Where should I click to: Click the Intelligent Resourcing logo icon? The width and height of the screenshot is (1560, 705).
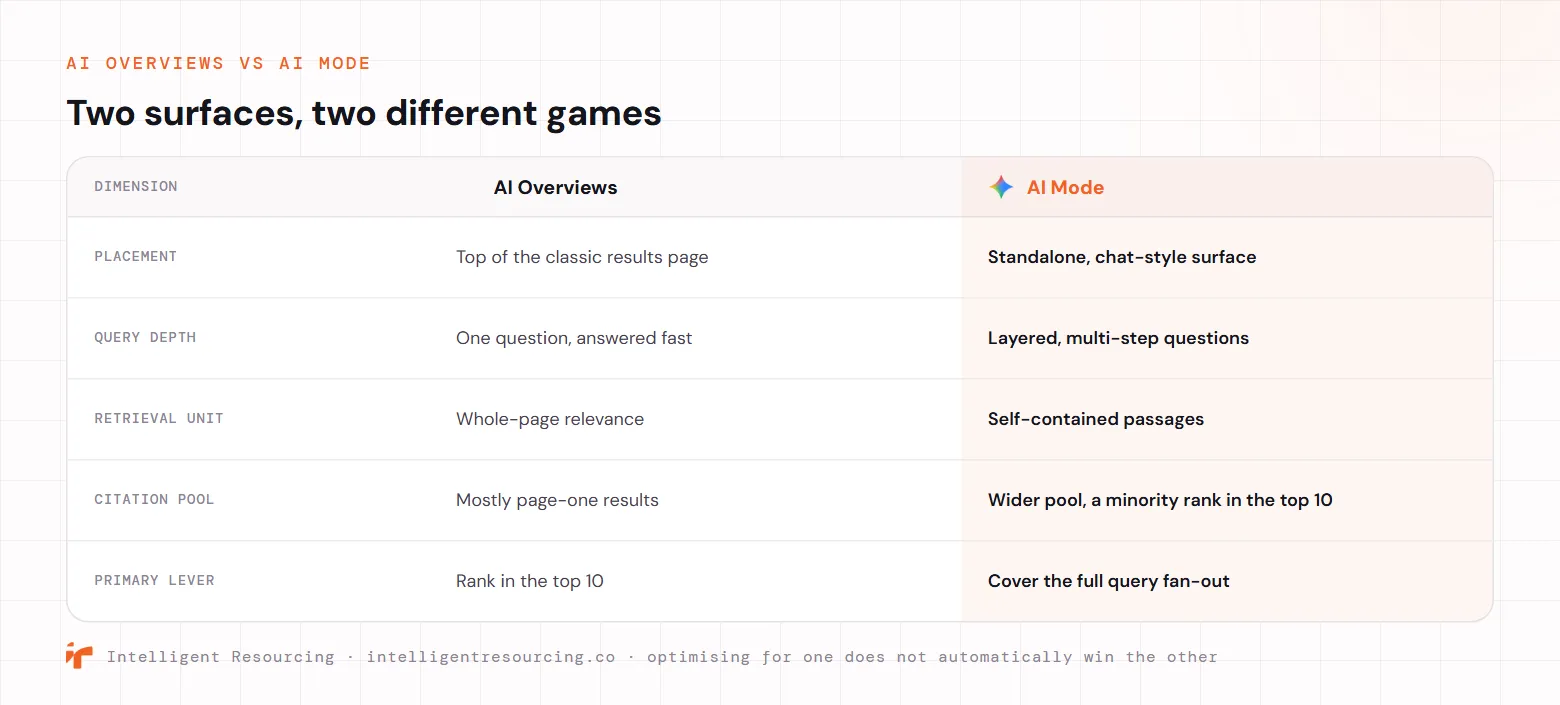click(79, 656)
